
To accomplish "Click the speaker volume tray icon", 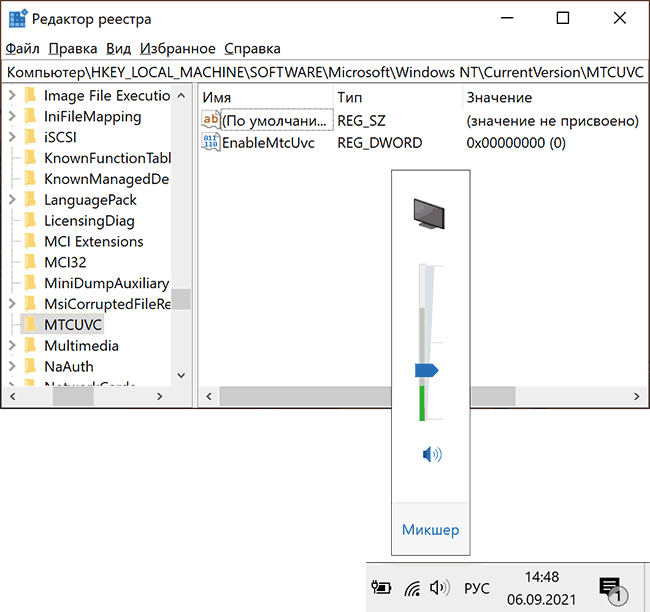I will coord(440,588).
